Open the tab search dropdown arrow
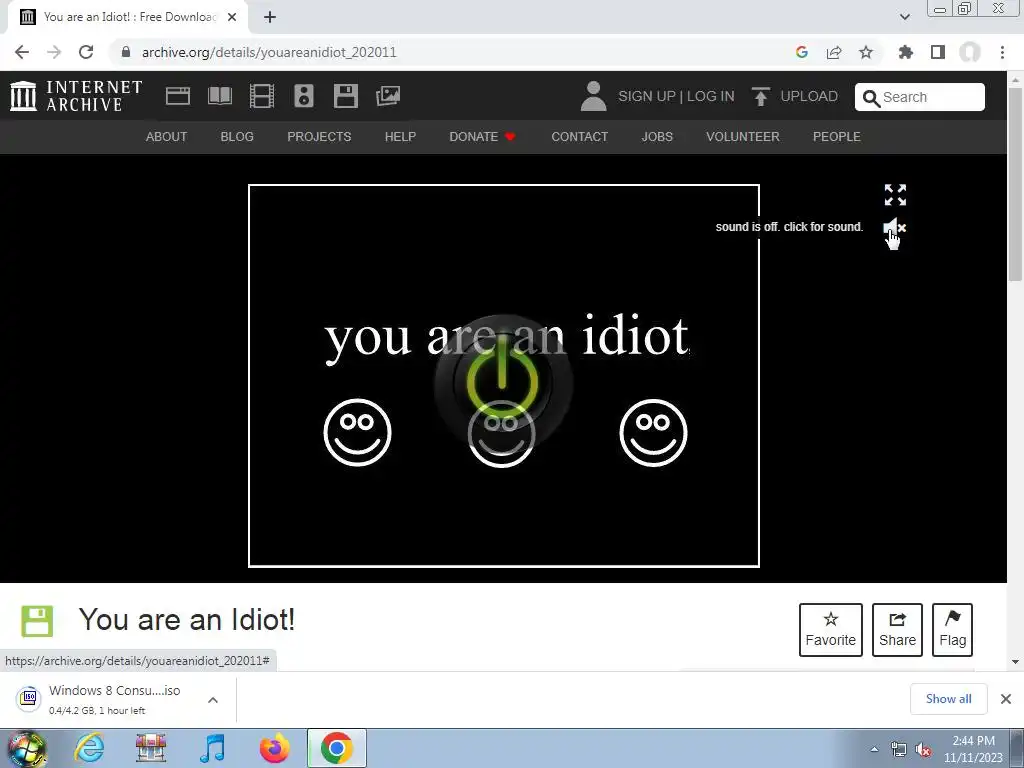Image resolution: width=1024 pixels, height=768 pixels. [904, 17]
